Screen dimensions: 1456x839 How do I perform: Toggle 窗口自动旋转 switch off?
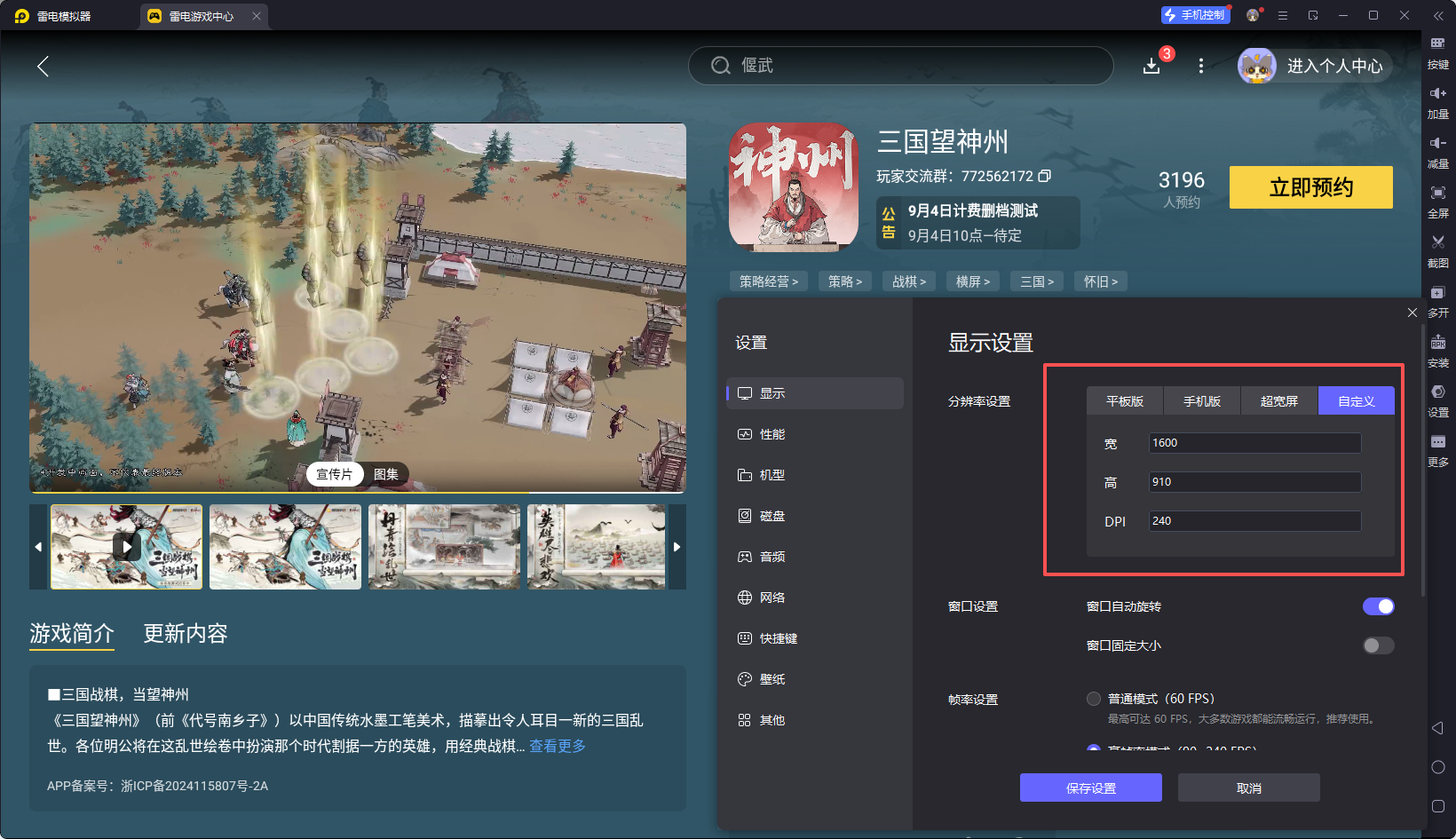click(1379, 606)
